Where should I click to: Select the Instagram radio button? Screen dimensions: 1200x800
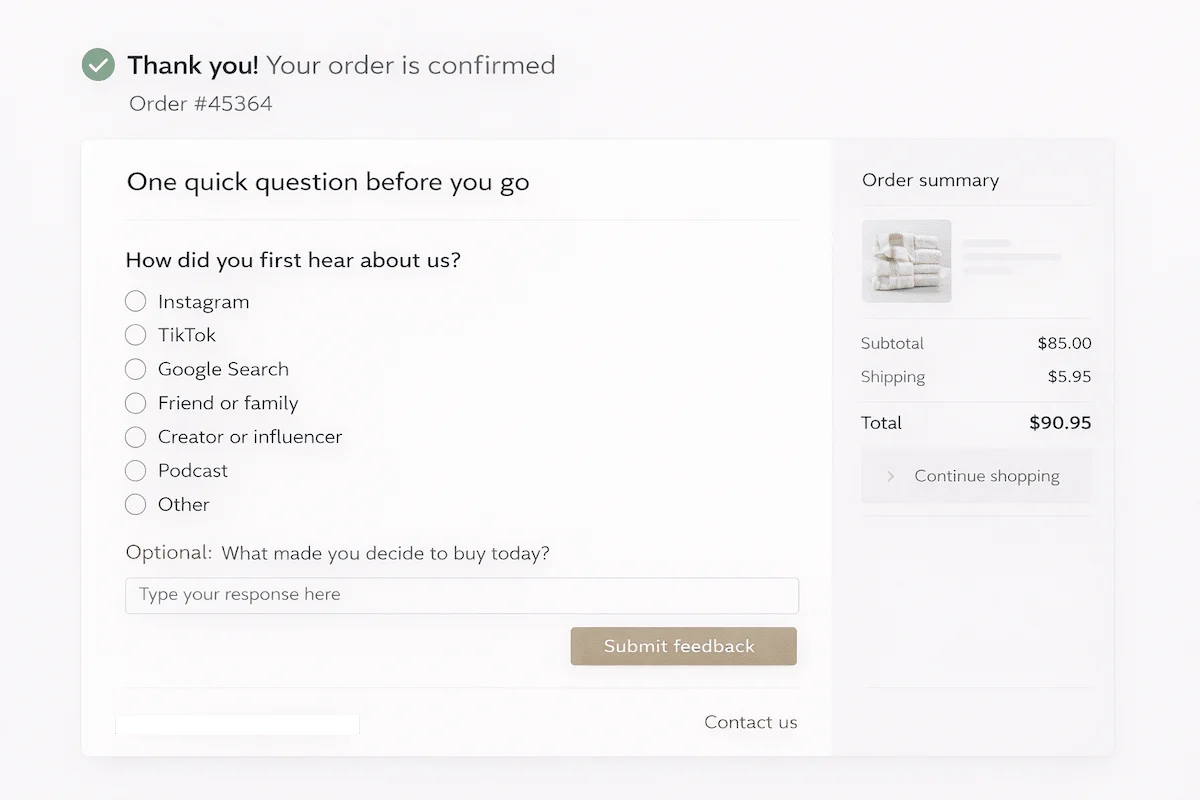tap(135, 301)
